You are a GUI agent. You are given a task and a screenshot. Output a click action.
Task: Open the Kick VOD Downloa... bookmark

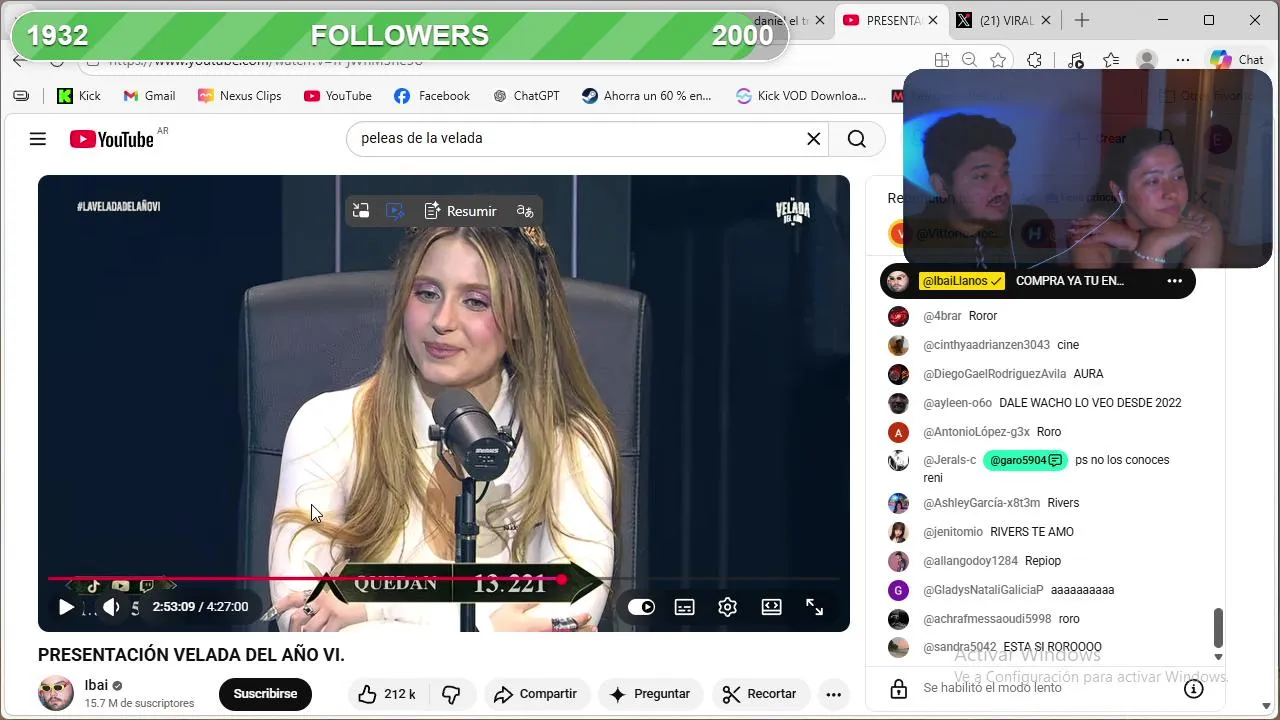[801, 96]
